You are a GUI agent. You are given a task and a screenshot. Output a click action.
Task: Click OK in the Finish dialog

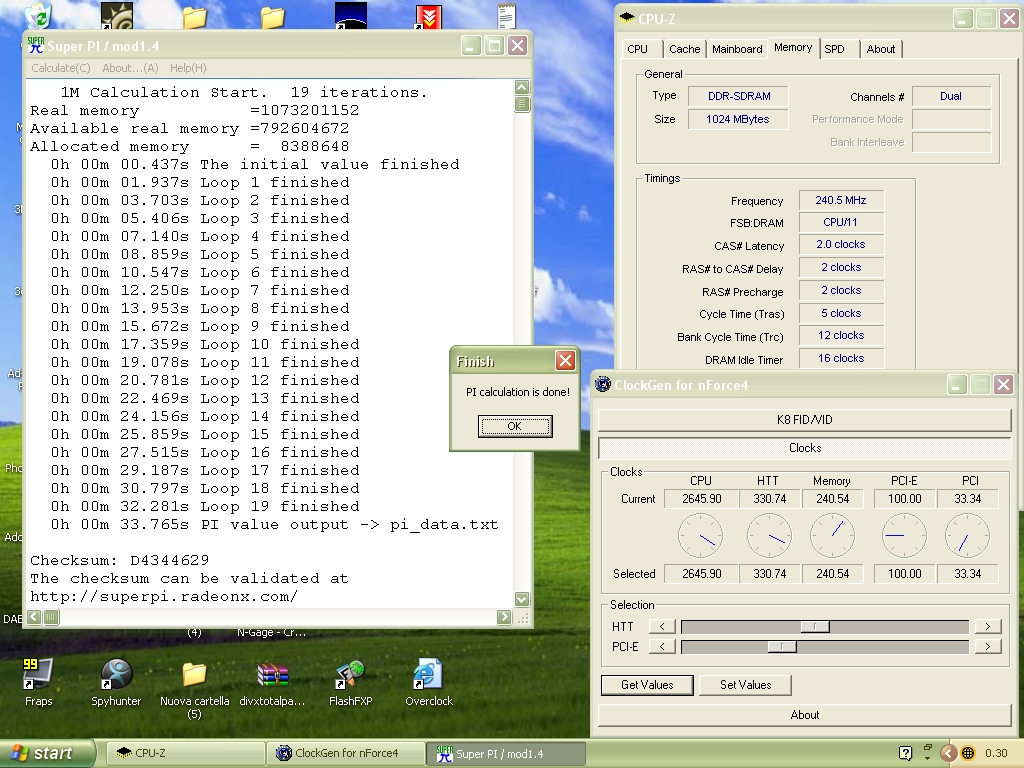pos(515,426)
